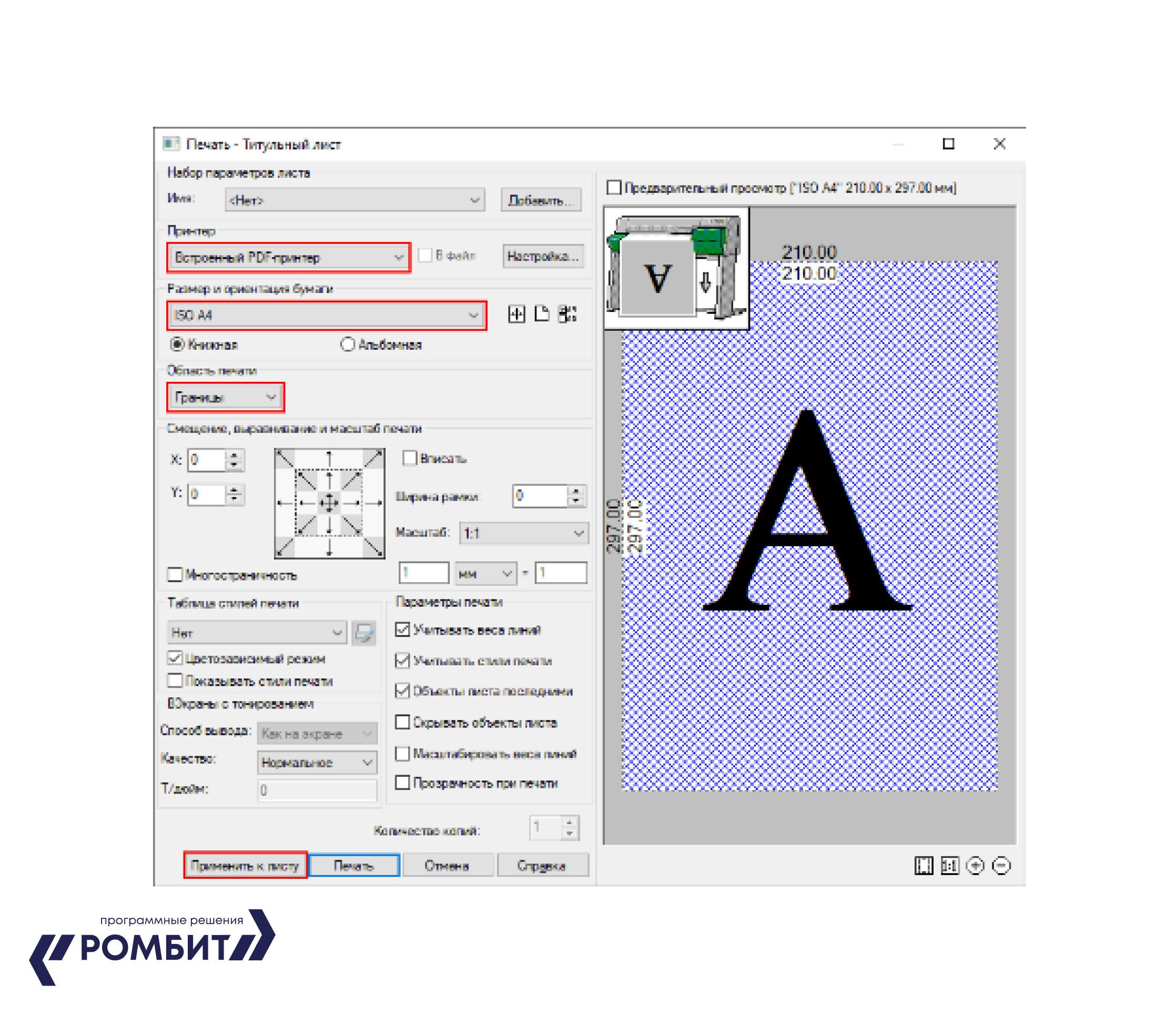Enable the Предварительный просмотр checkbox

(x=614, y=187)
